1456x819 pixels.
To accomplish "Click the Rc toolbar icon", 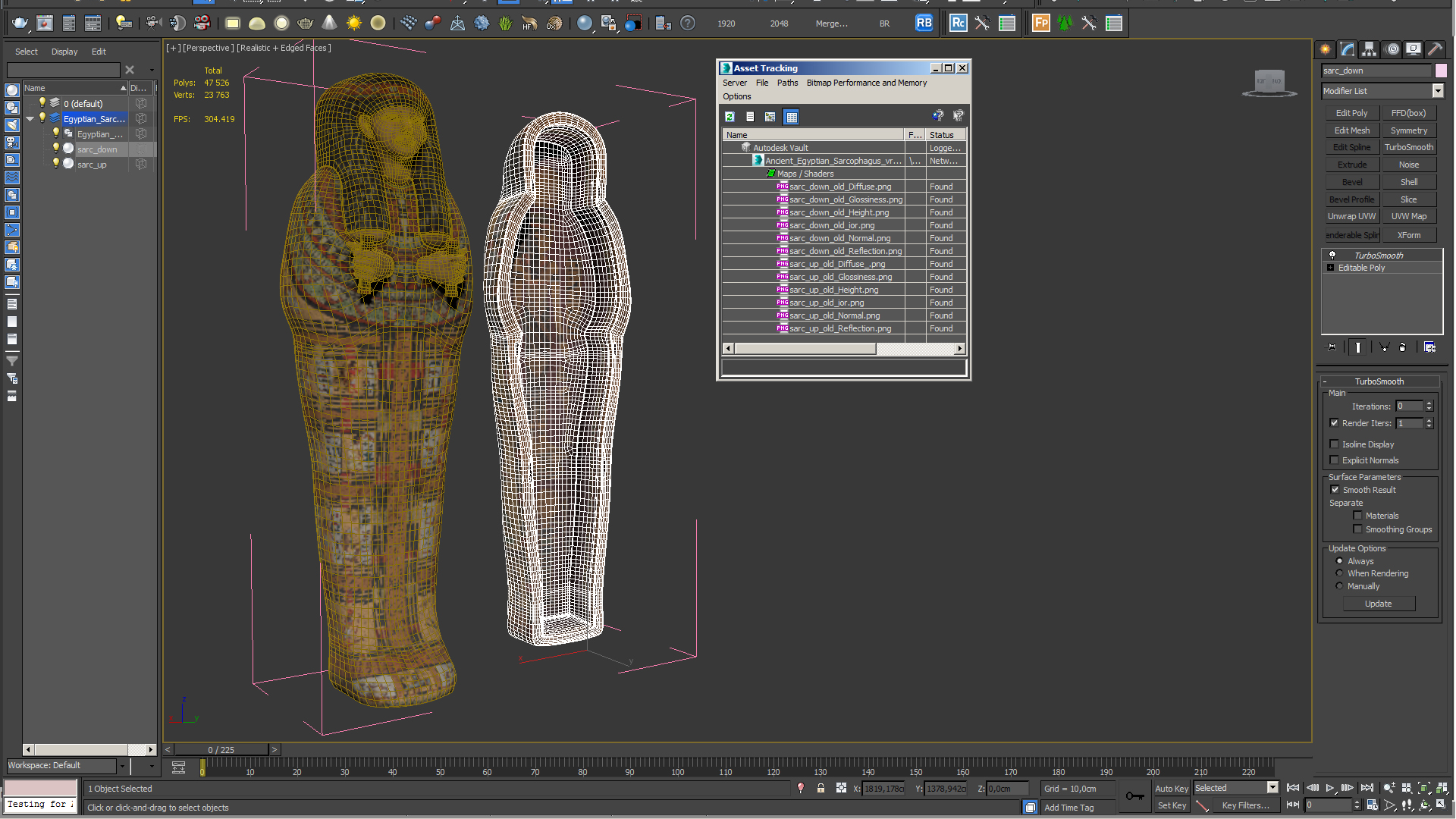I will tap(958, 24).
